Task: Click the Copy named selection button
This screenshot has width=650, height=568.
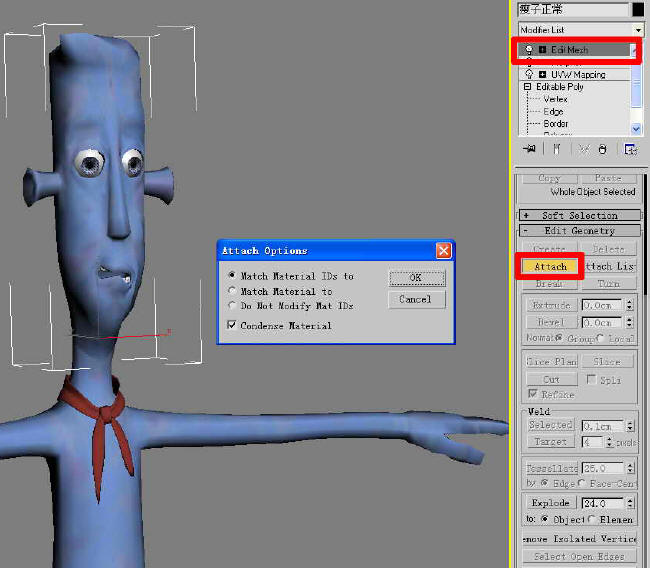Action: 550,178
